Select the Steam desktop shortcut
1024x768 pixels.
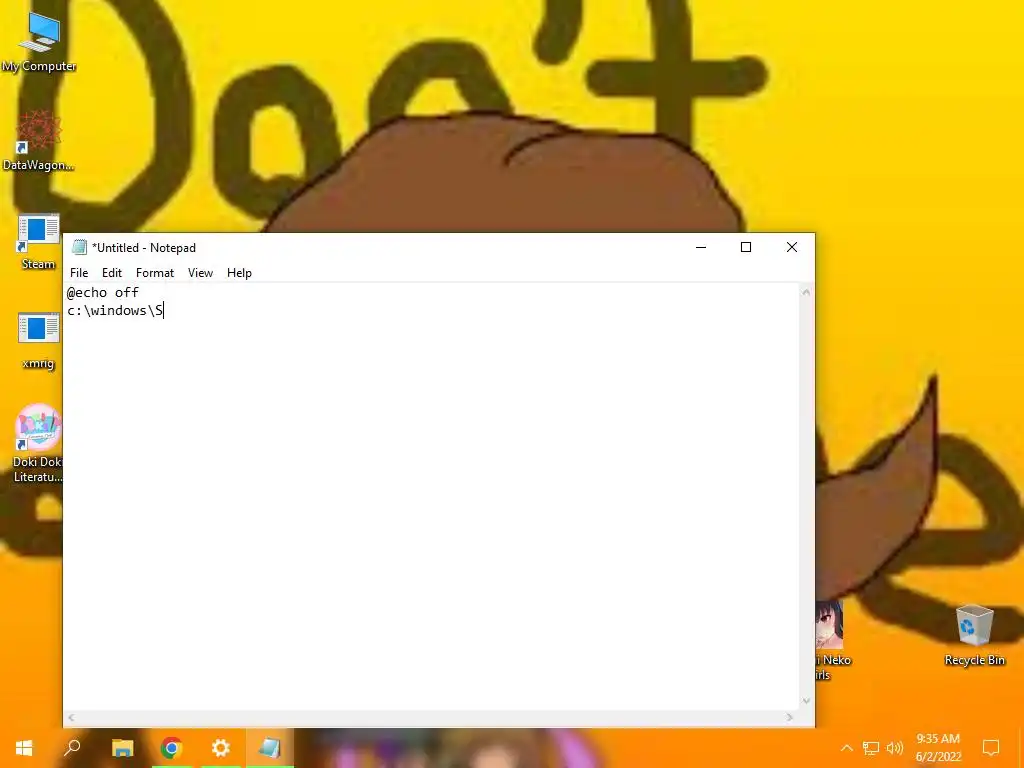pos(38,242)
